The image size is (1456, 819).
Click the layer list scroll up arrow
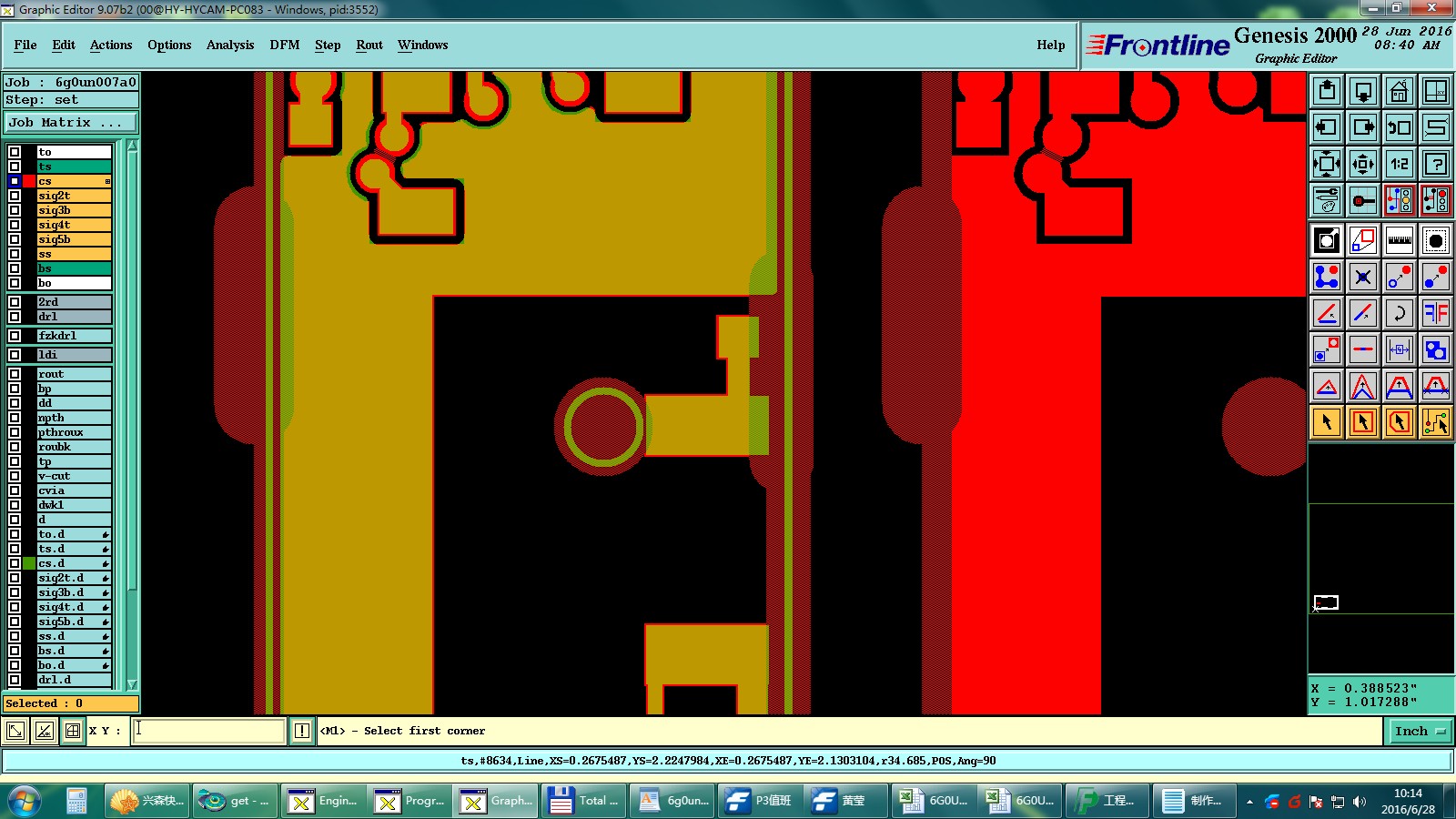click(132, 146)
